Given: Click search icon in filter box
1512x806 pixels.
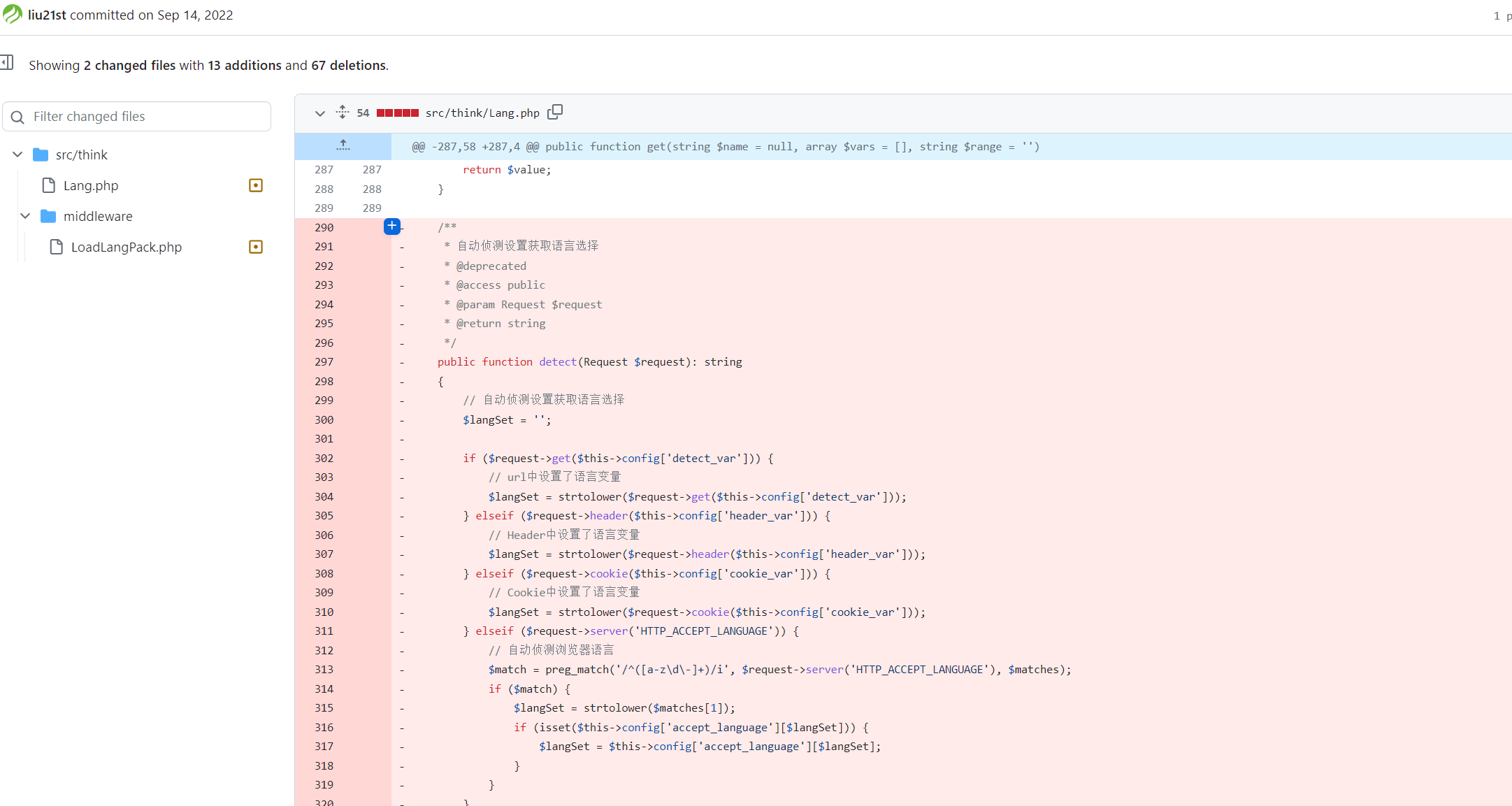Looking at the screenshot, I should 18,117.
